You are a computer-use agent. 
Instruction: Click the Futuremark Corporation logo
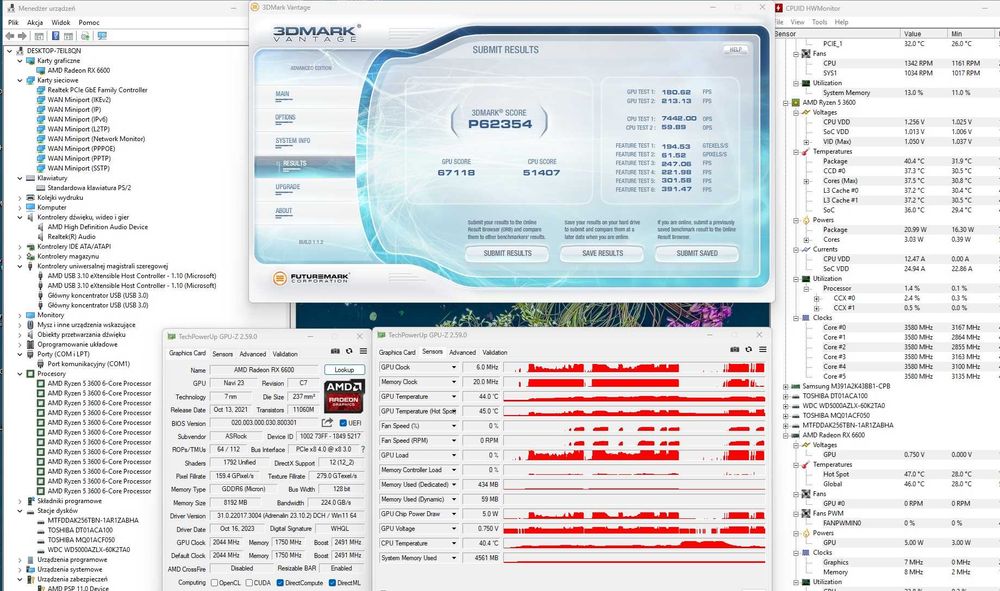[311, 278]
